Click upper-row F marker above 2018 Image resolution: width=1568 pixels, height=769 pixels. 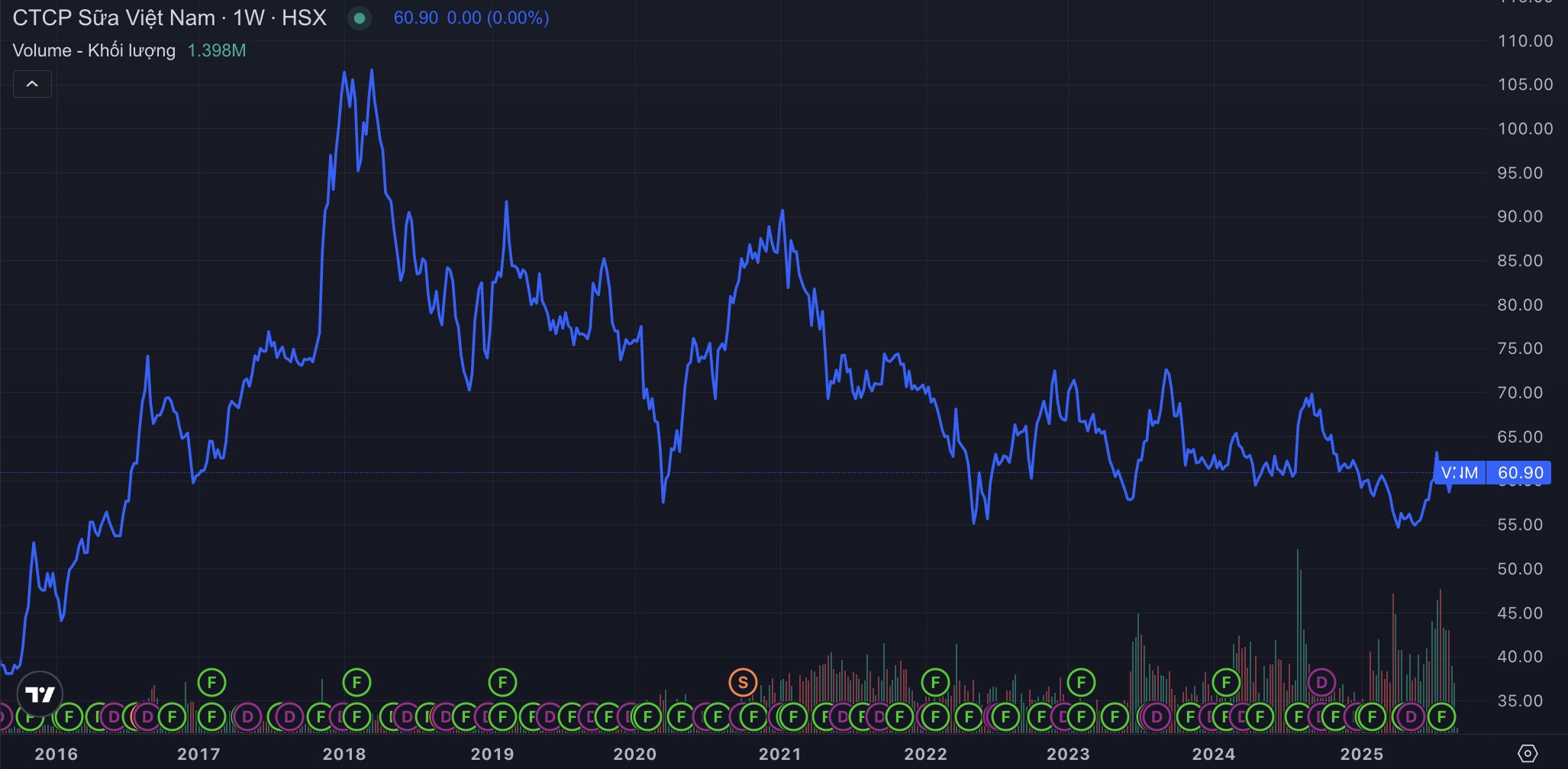pyautogui.click(x=357, y=682)
